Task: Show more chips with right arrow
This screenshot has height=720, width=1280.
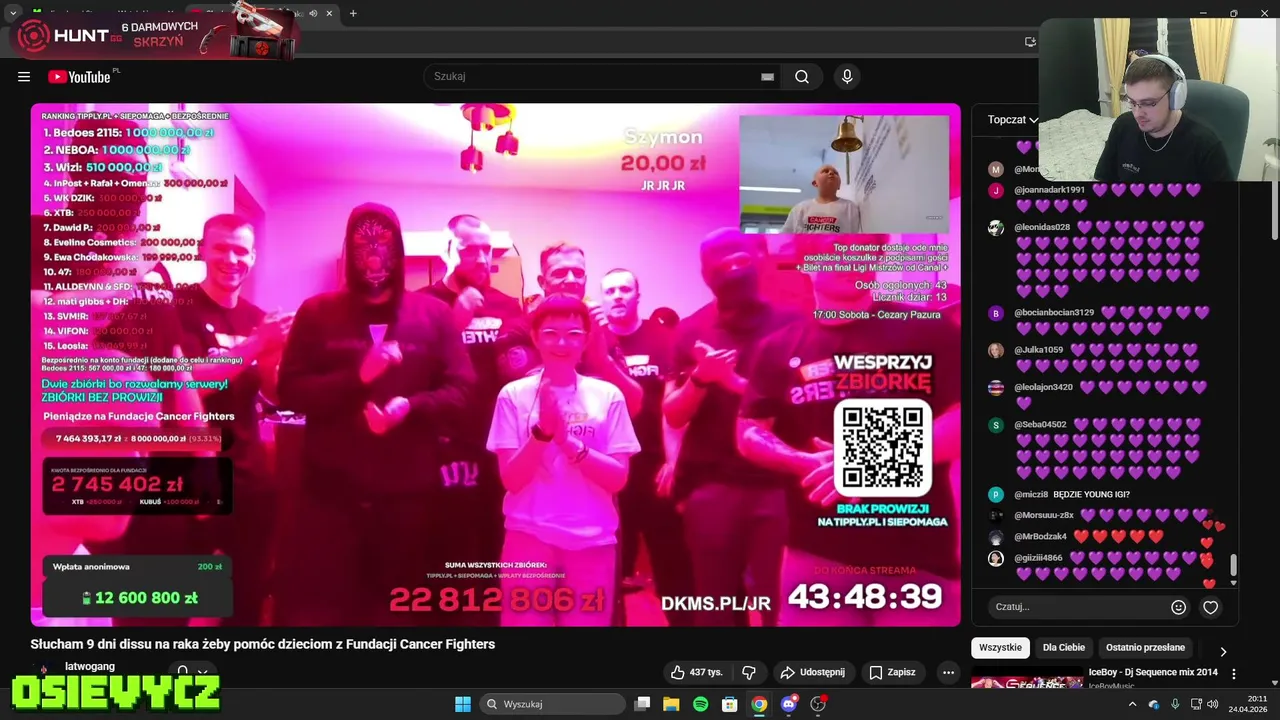Action: tap(1222, 651)
